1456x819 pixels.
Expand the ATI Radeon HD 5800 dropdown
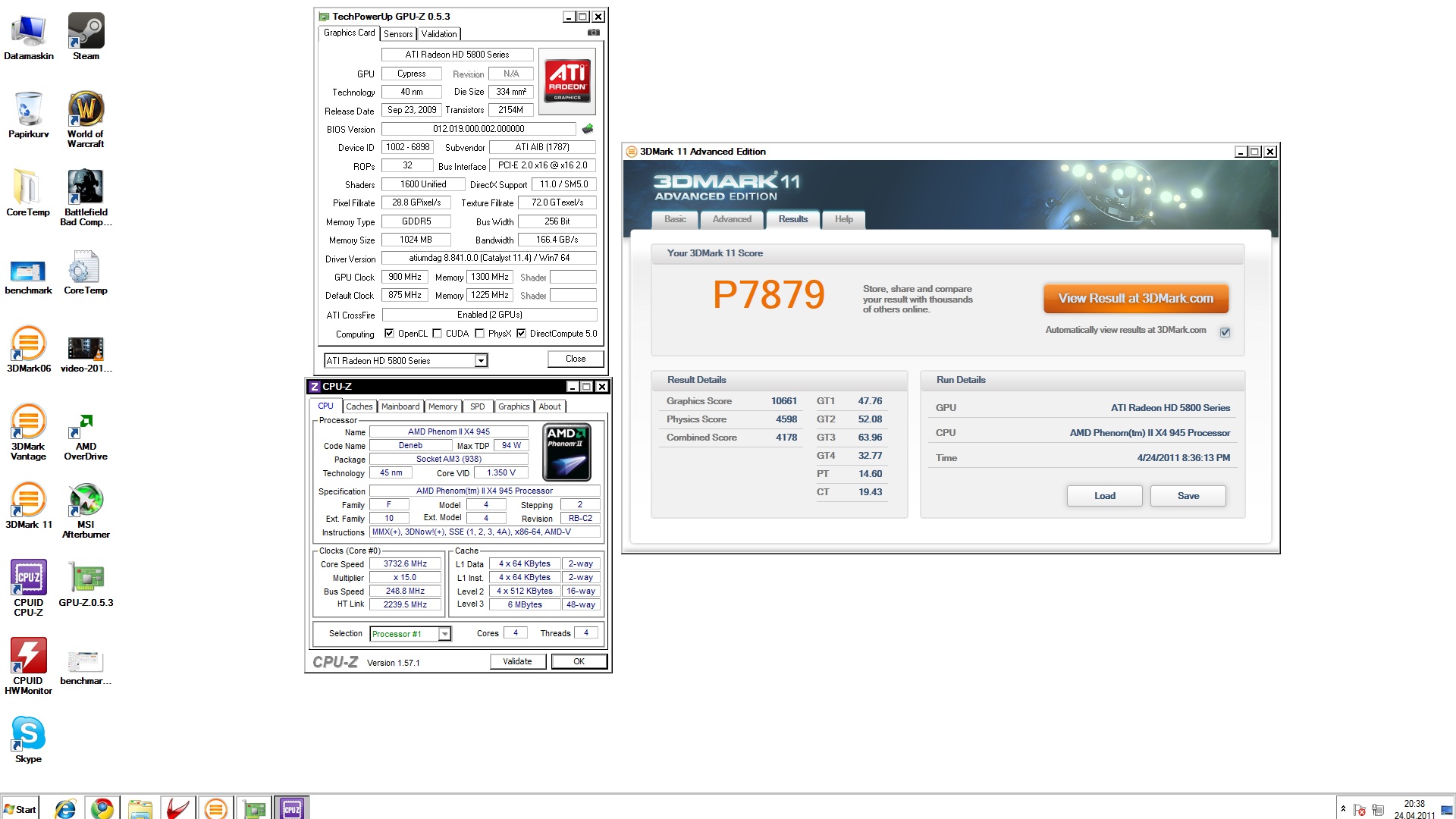[481, 361]
